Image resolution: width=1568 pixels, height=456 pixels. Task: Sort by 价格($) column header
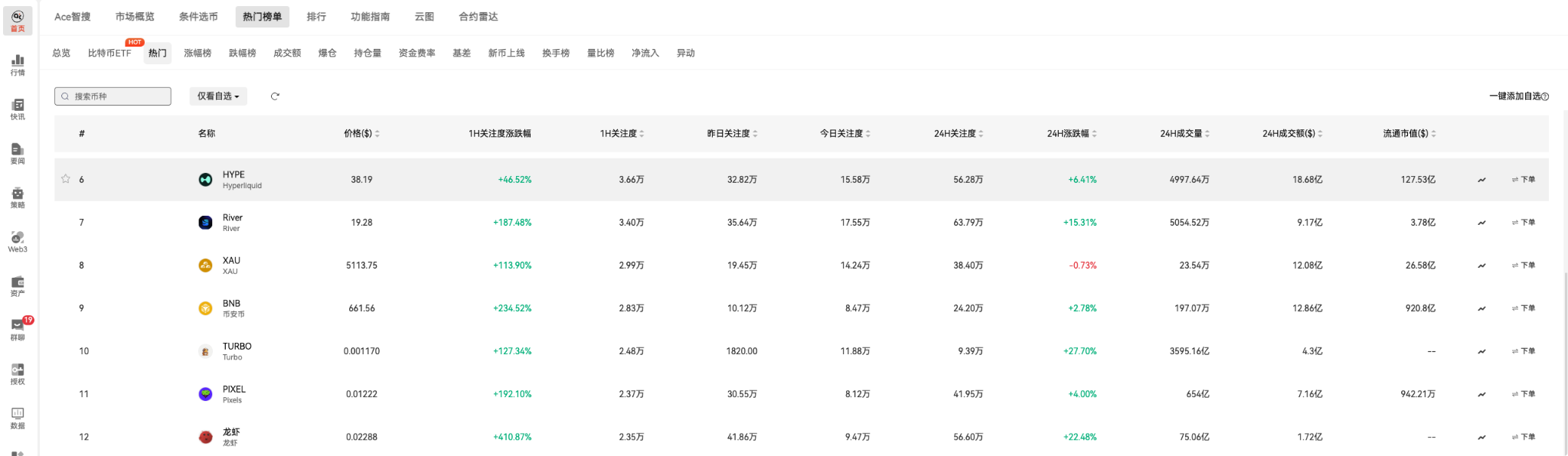(361, 134)
